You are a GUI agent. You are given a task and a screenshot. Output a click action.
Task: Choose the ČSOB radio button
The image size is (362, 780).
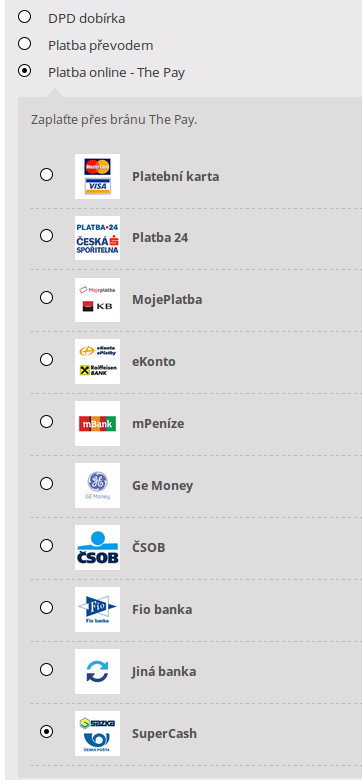pyautogui.click(x=46, y=546)
